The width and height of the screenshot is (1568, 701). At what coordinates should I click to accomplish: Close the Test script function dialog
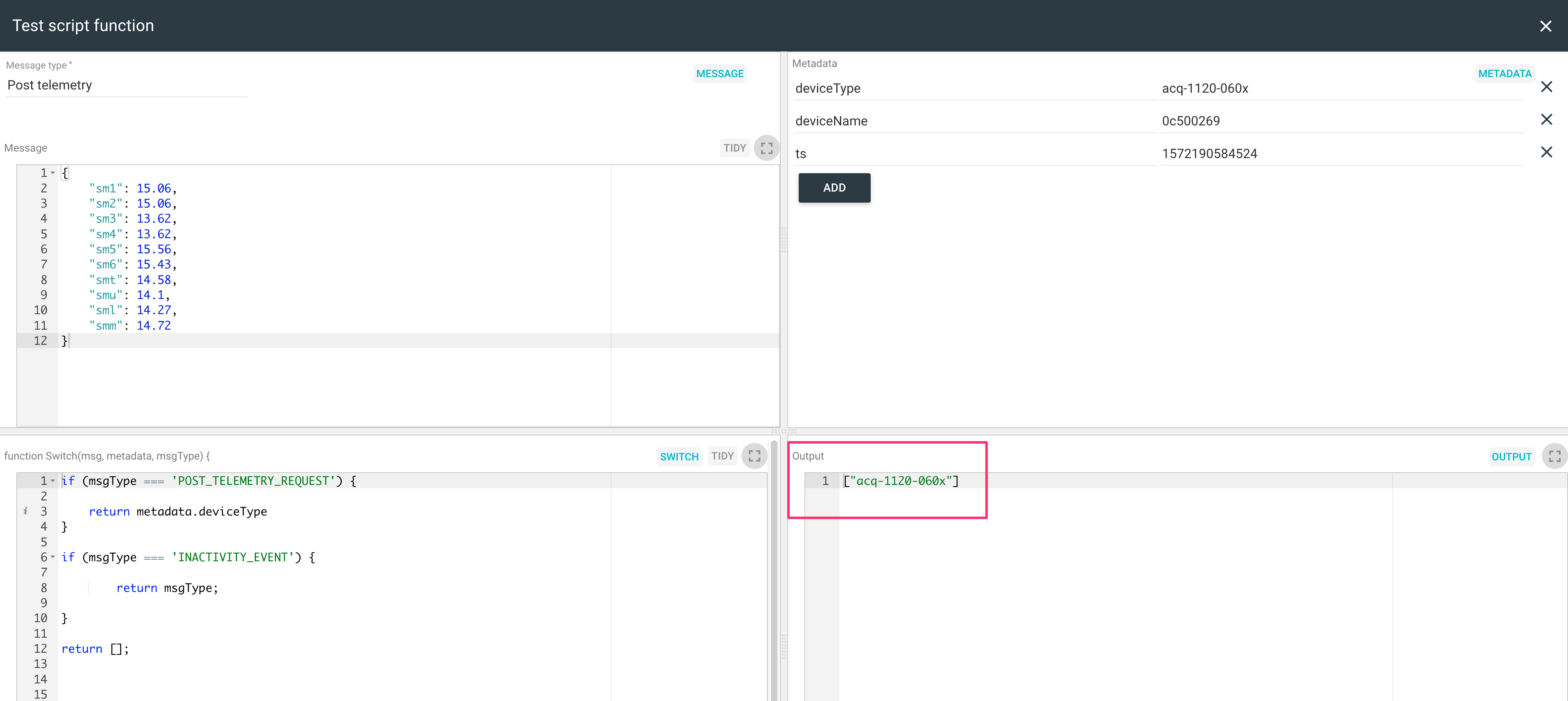[1545, 26]
